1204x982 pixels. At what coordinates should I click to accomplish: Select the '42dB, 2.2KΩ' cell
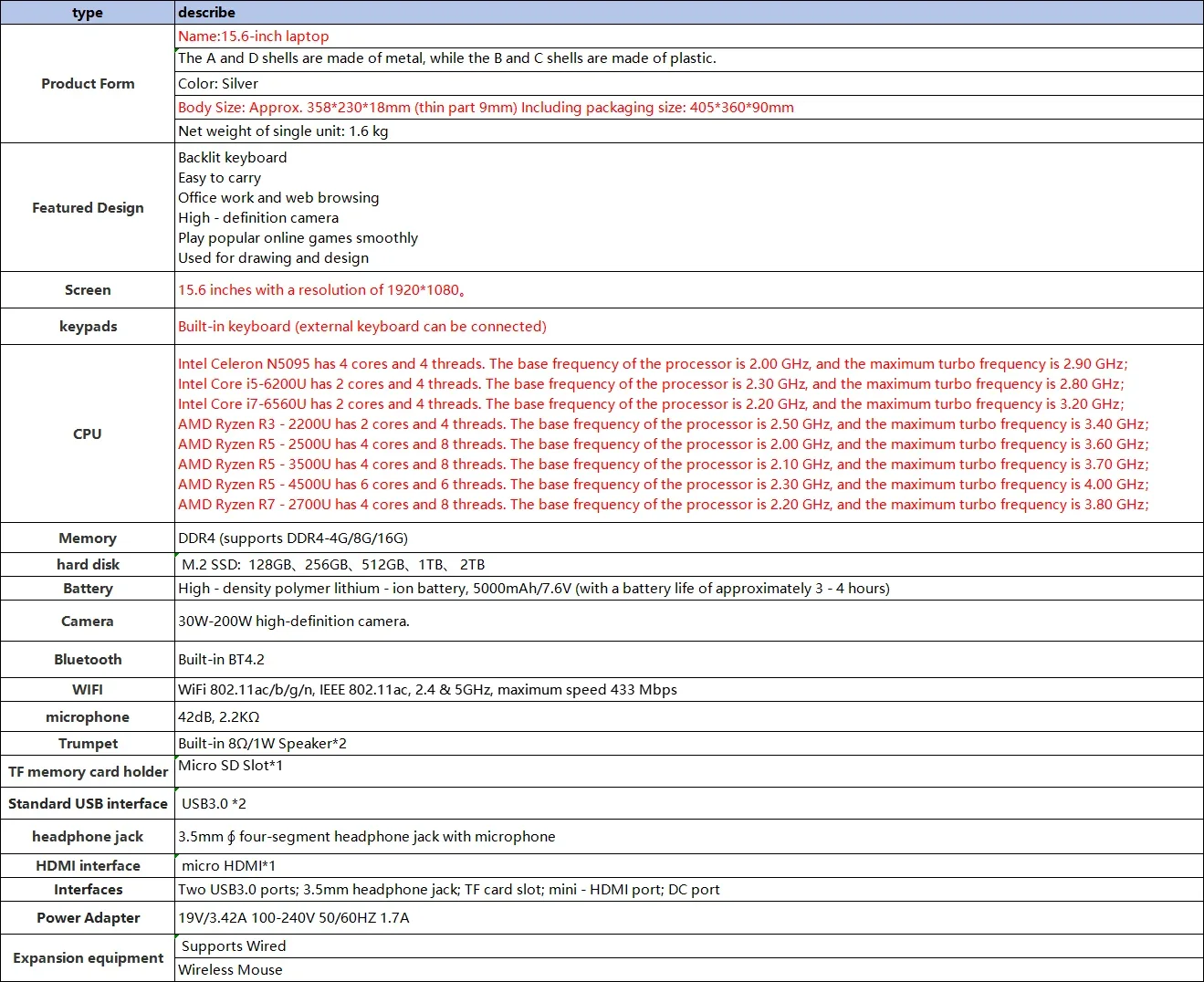point(689,716)
